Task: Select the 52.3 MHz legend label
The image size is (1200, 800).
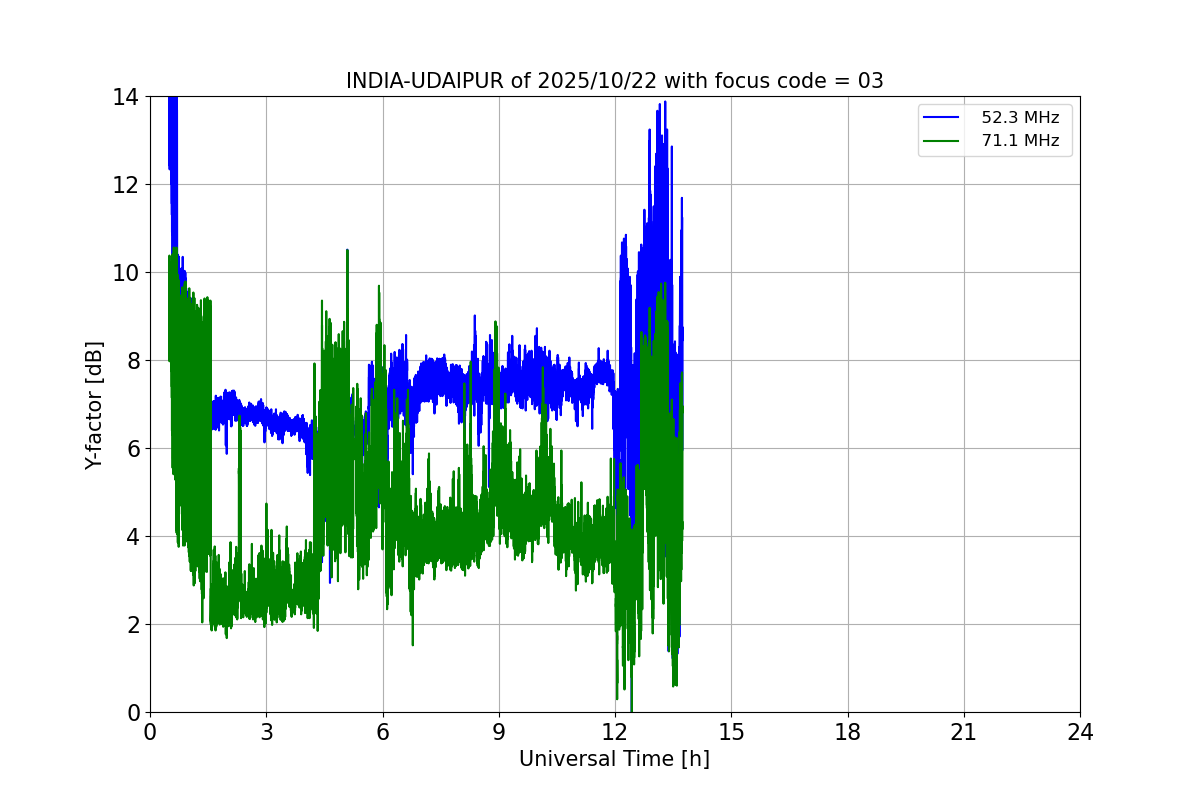Action: (1020, 118)
